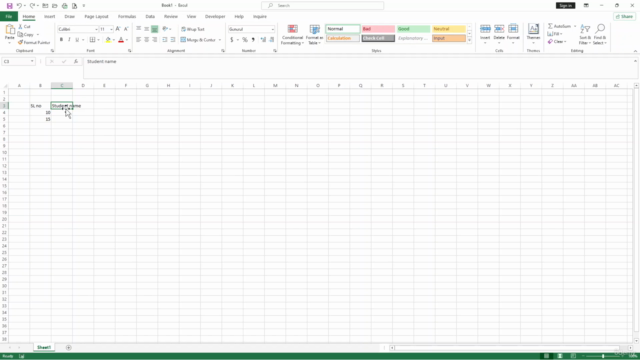
Task: Open the Clear menu
Action: [557, 42]
